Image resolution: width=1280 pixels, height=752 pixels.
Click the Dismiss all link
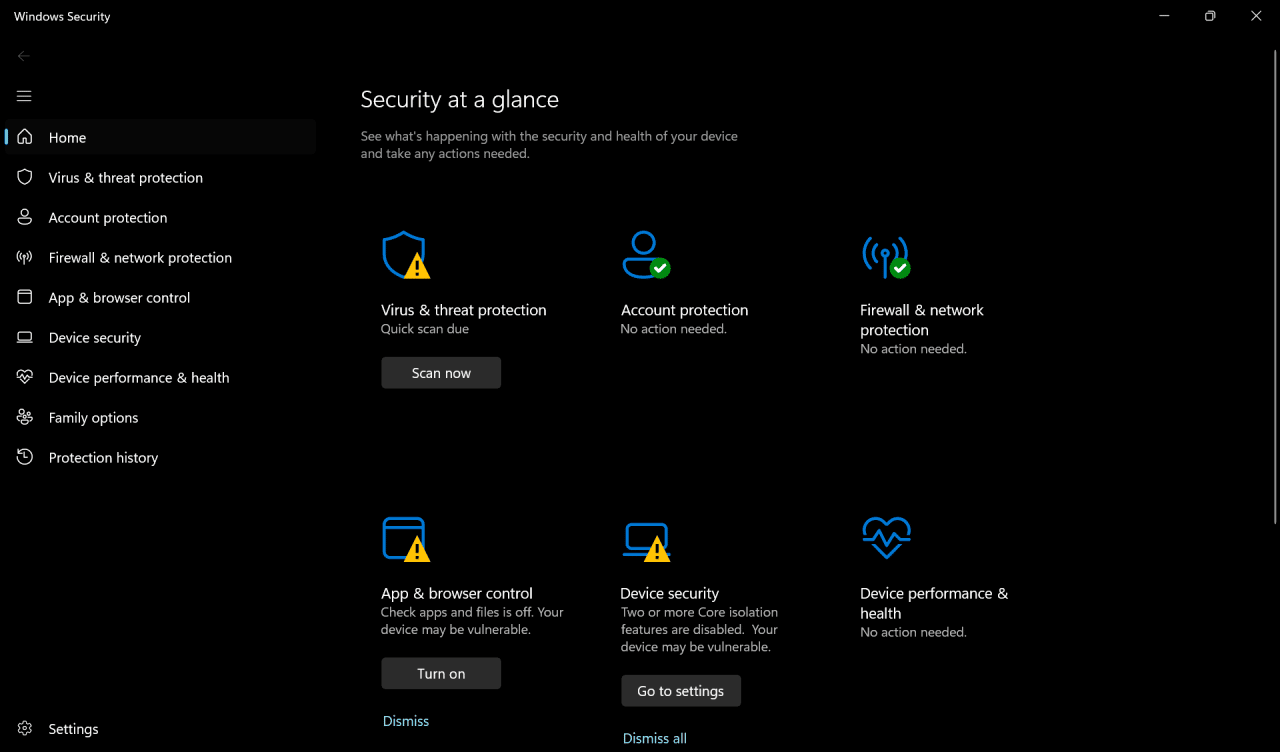655,739
